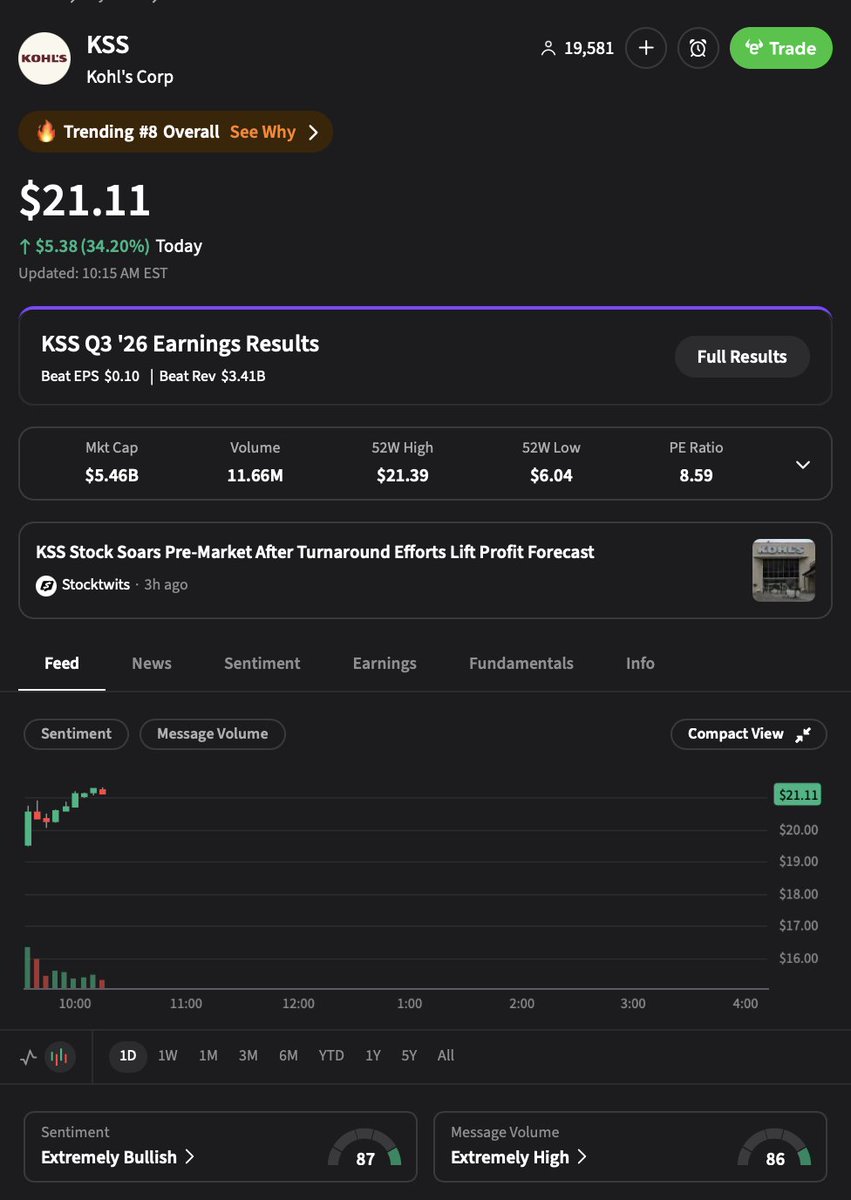Image resolution: width=851 pixels, height=1200 pixels.
Task: Add KSS to watchlist with plus icon
Action: 646,48
